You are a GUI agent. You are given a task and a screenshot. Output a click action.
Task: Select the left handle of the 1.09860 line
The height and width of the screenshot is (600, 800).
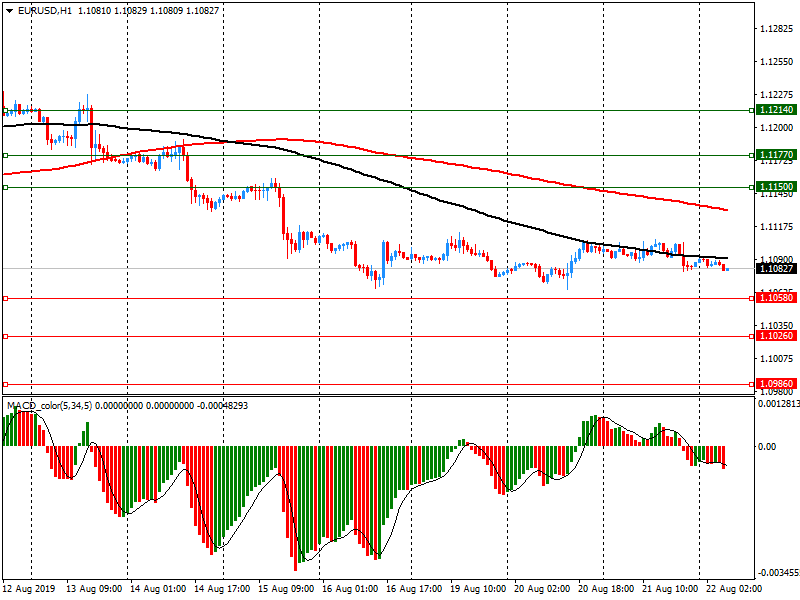pyautogui.click(x=6, y=384)
